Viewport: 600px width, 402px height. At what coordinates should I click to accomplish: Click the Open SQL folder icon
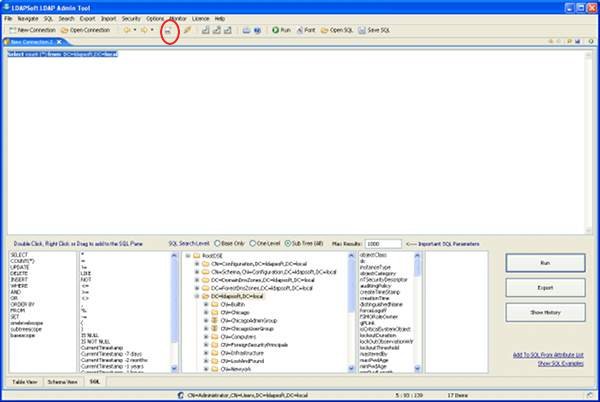pyautogui.click(x=324, y=30)
